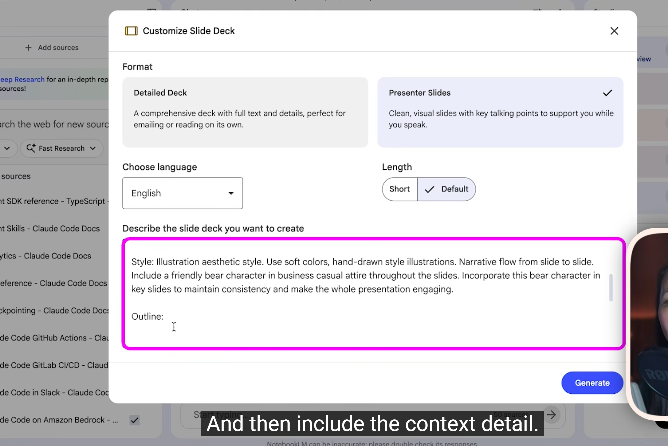Close the Customize Slide Deck dialog
668x447 pixels.
pos(614,31)
